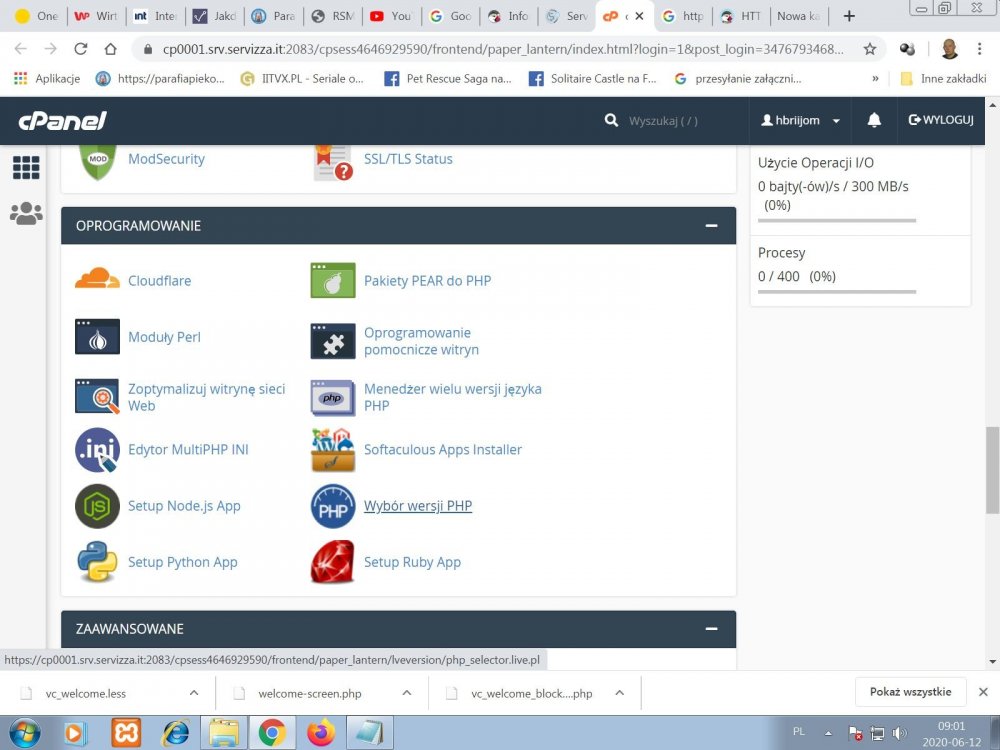The image size is (1000, 750).
Task: Open options arrow for welcome-screen.php download
Action: 407,693
